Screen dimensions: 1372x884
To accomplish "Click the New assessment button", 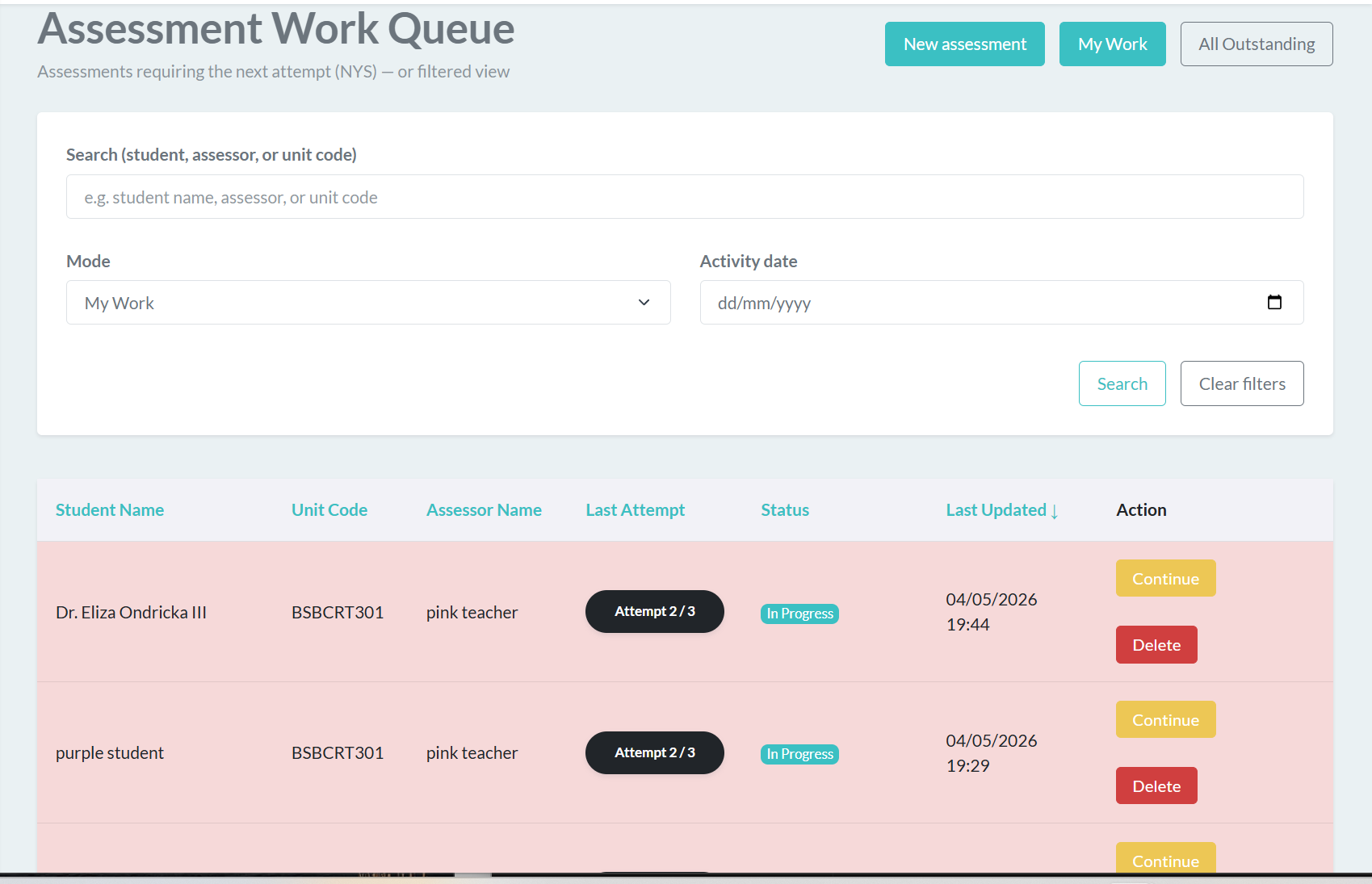I will point(965,44).
